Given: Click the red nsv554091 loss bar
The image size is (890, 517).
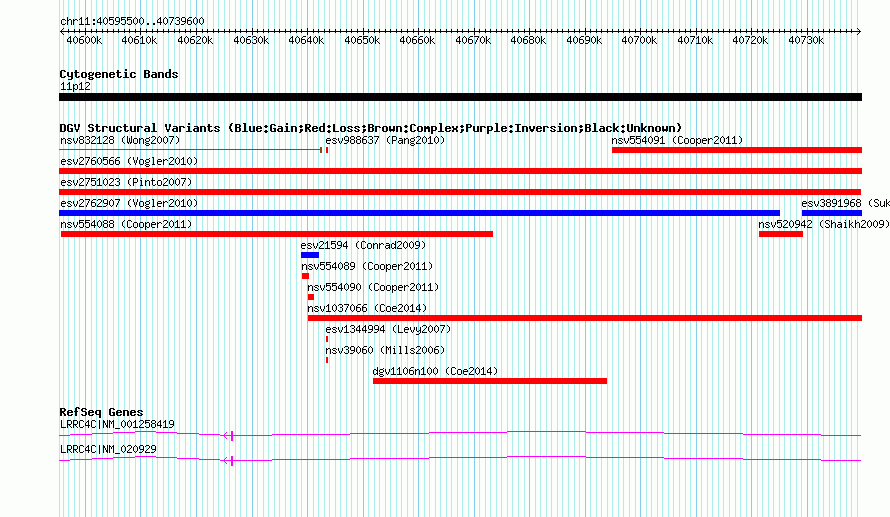Looking at the screenshot, I should pos(737,150).
